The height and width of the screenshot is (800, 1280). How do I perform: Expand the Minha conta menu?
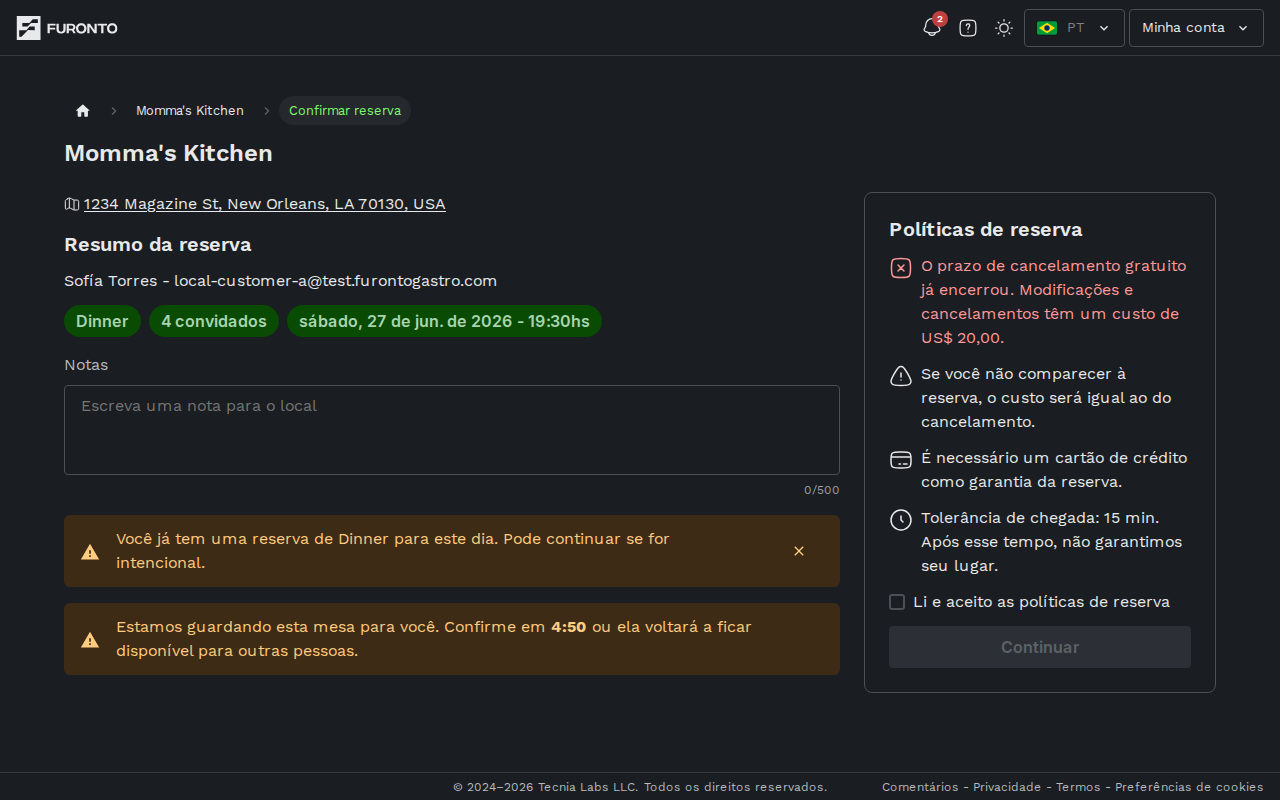(x=1196, y=28)
